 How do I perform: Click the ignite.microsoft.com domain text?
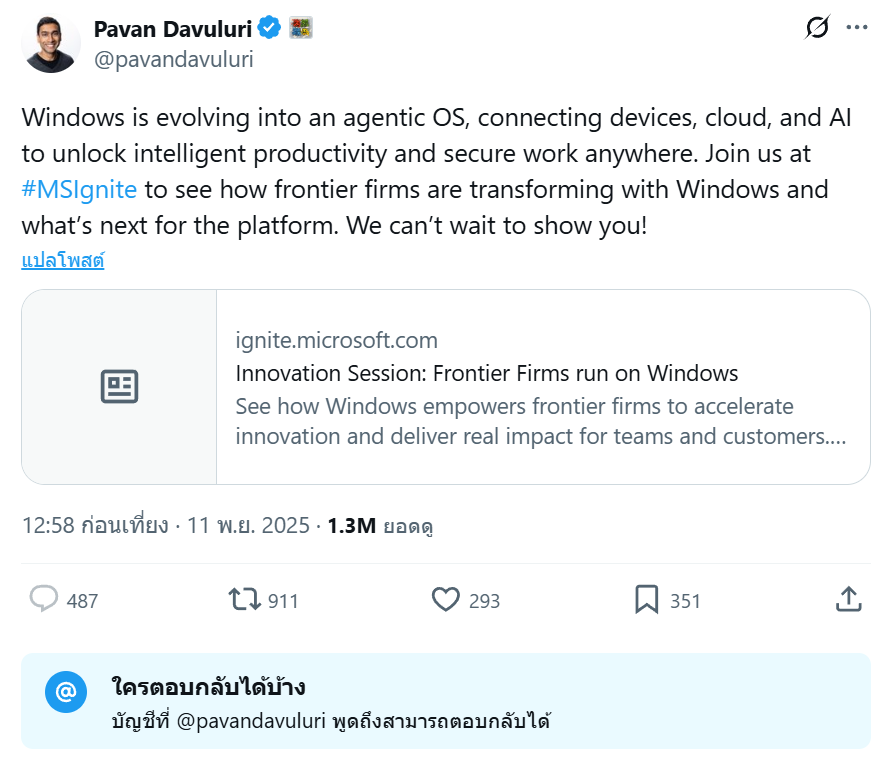[336, 341]
